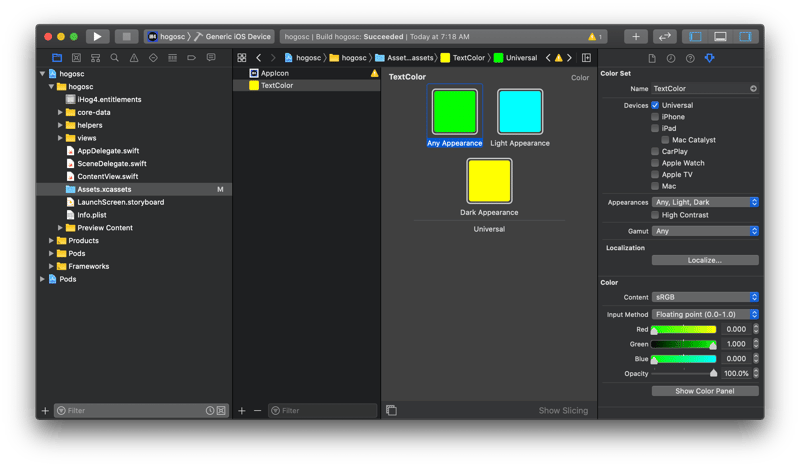Show the Debug area panel
The width and height of the screenshot is (800, 467).
coord(720,36)
